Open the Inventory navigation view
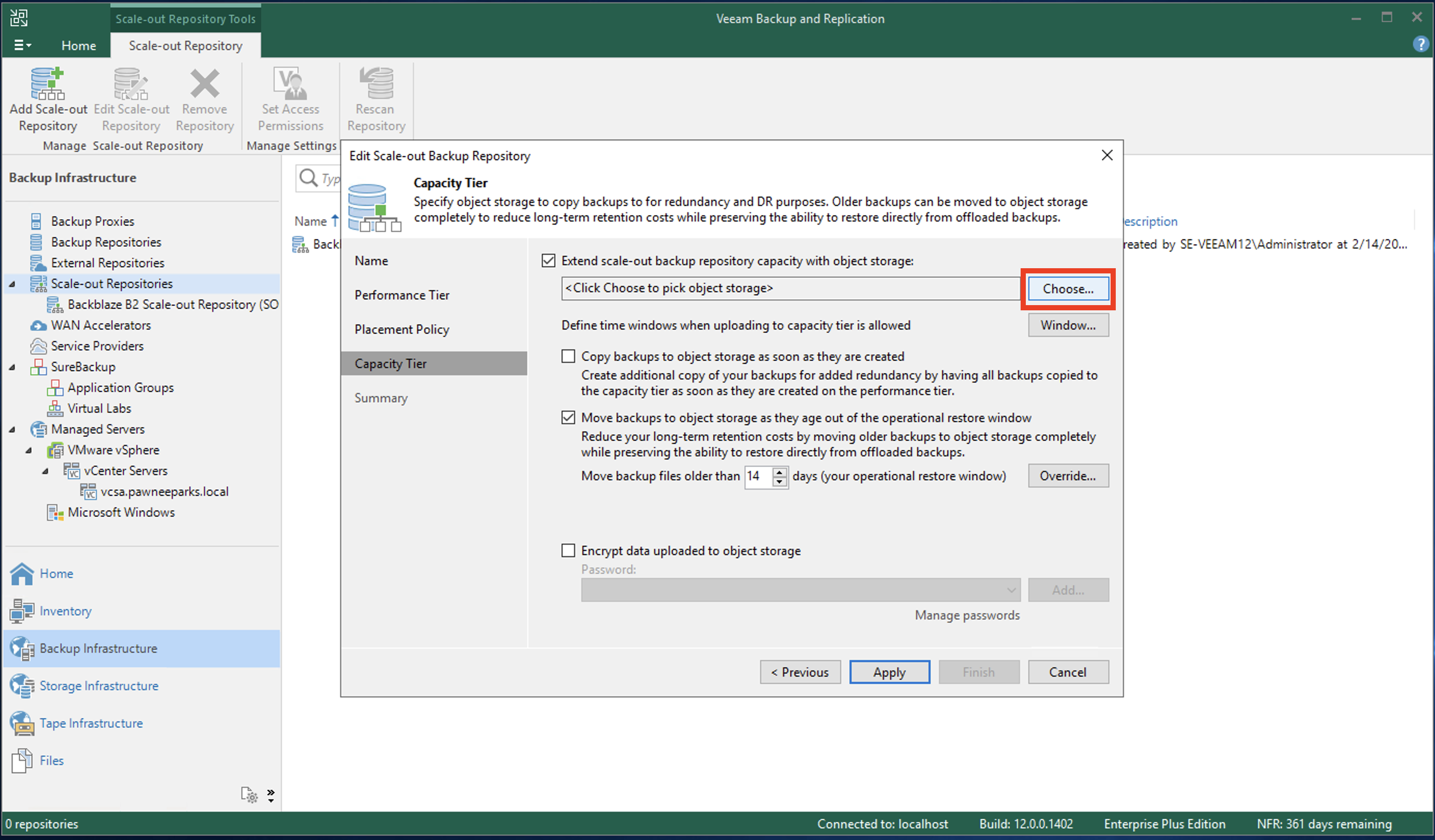 pyautogui.click(x=65, y=611)
